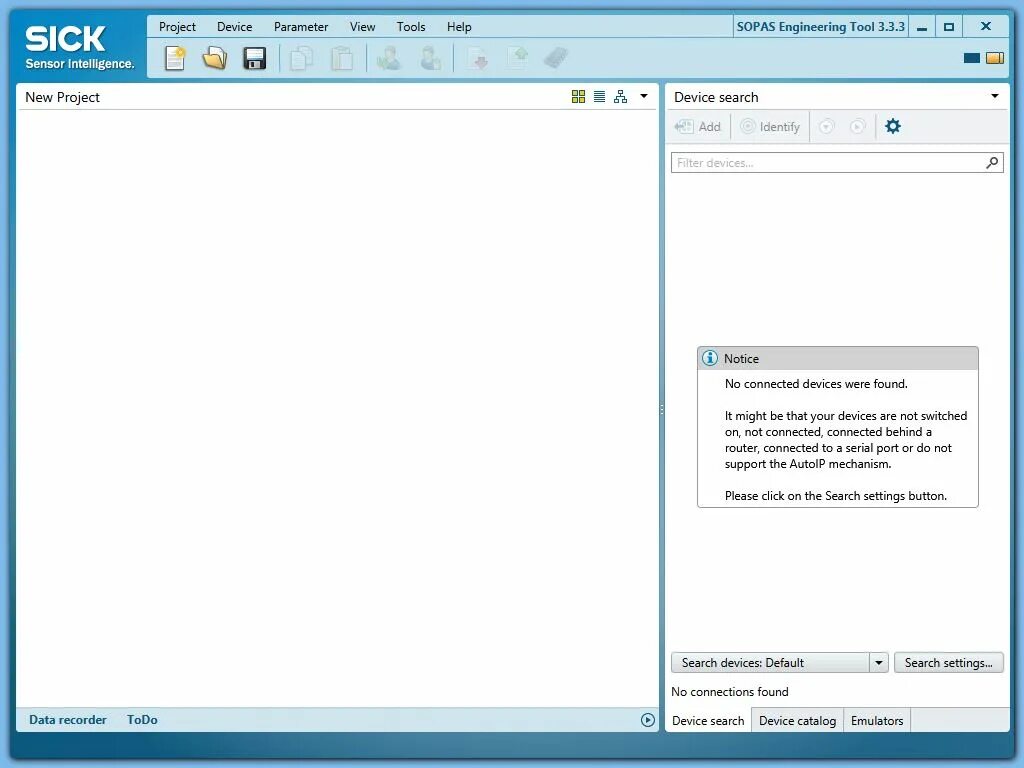Viewport: 1024px width, 768px height.
Task: Click the greyed-out copy icon
Action: pyautogui.click(x=301, y=58)
